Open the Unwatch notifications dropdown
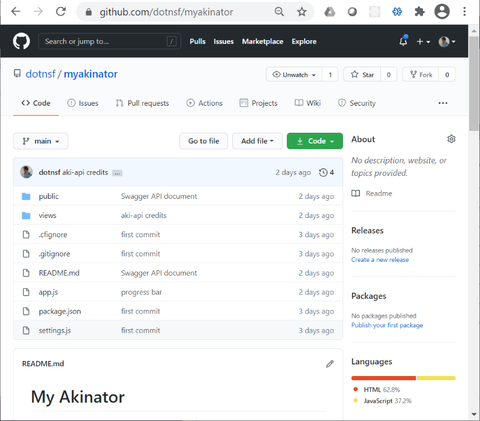The width and height of the screenshot is (480, 421). point(294,74)
